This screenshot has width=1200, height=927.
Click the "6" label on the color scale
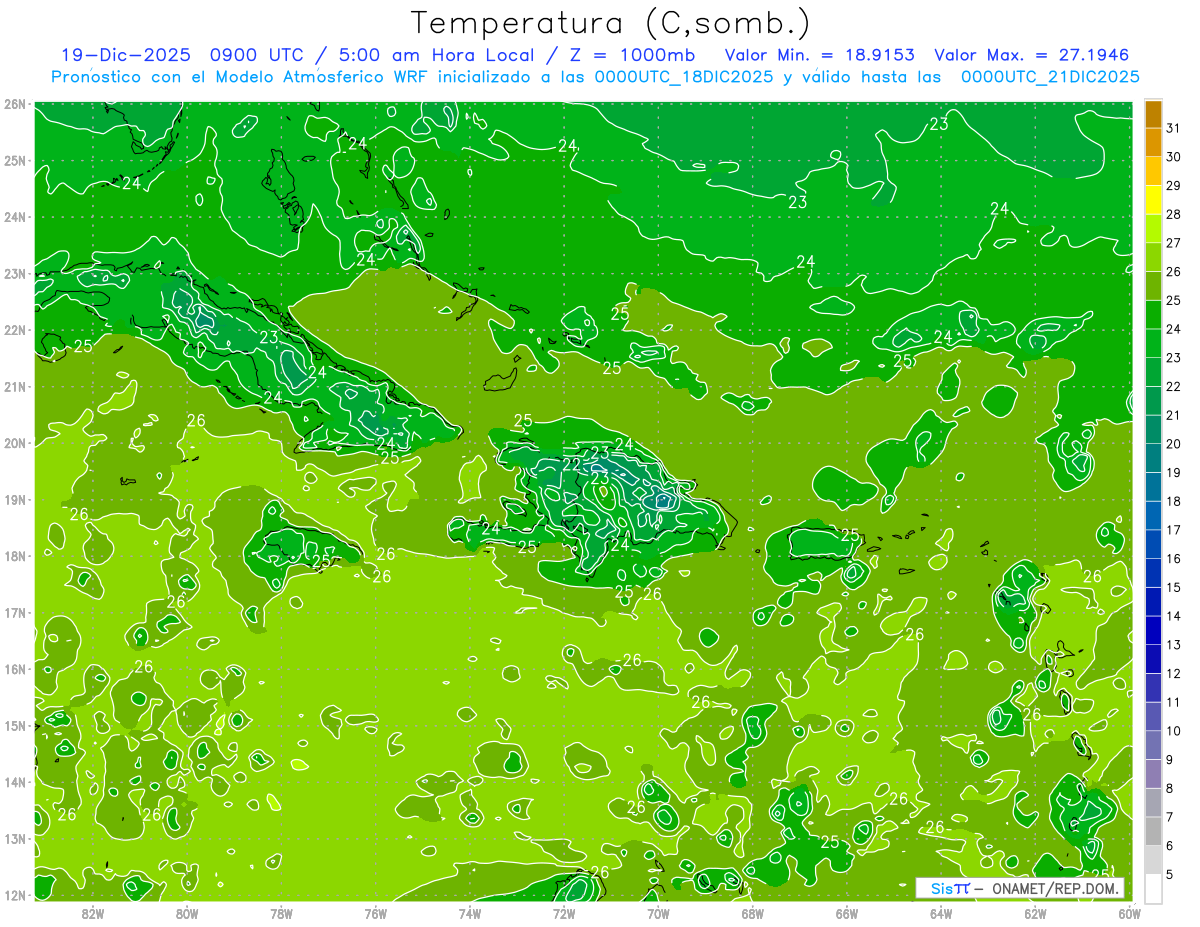pos(1171,846)
